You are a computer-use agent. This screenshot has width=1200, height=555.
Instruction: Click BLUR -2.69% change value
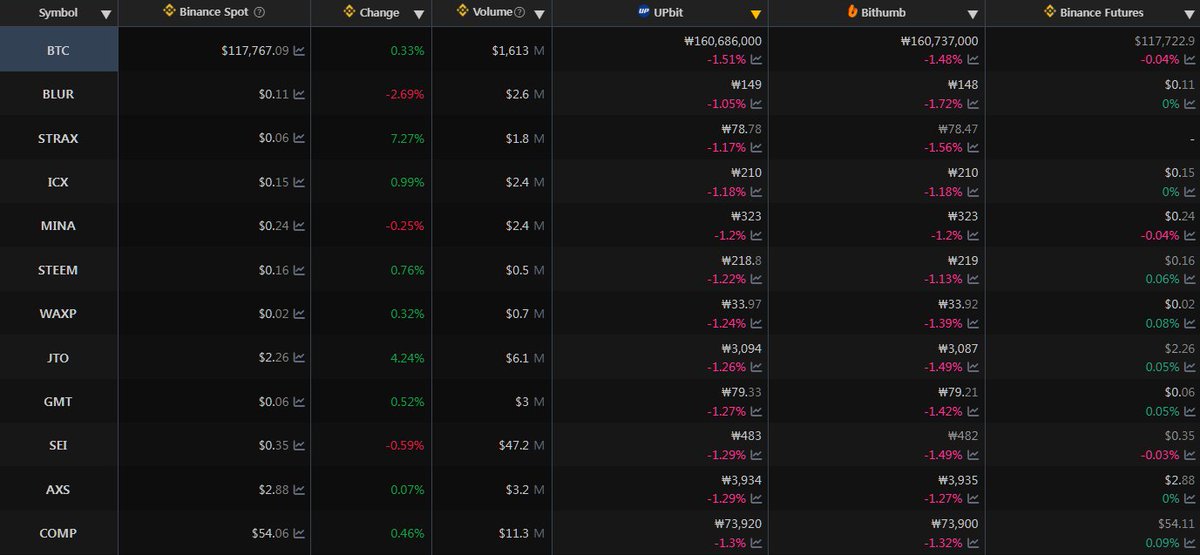[407, 94]
